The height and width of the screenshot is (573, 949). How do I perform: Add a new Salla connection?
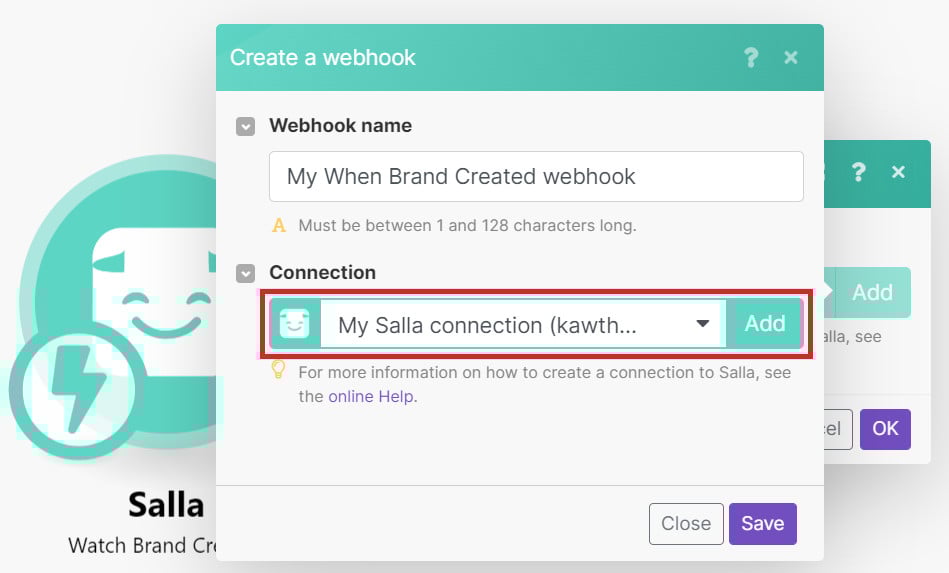click(764, 324)
